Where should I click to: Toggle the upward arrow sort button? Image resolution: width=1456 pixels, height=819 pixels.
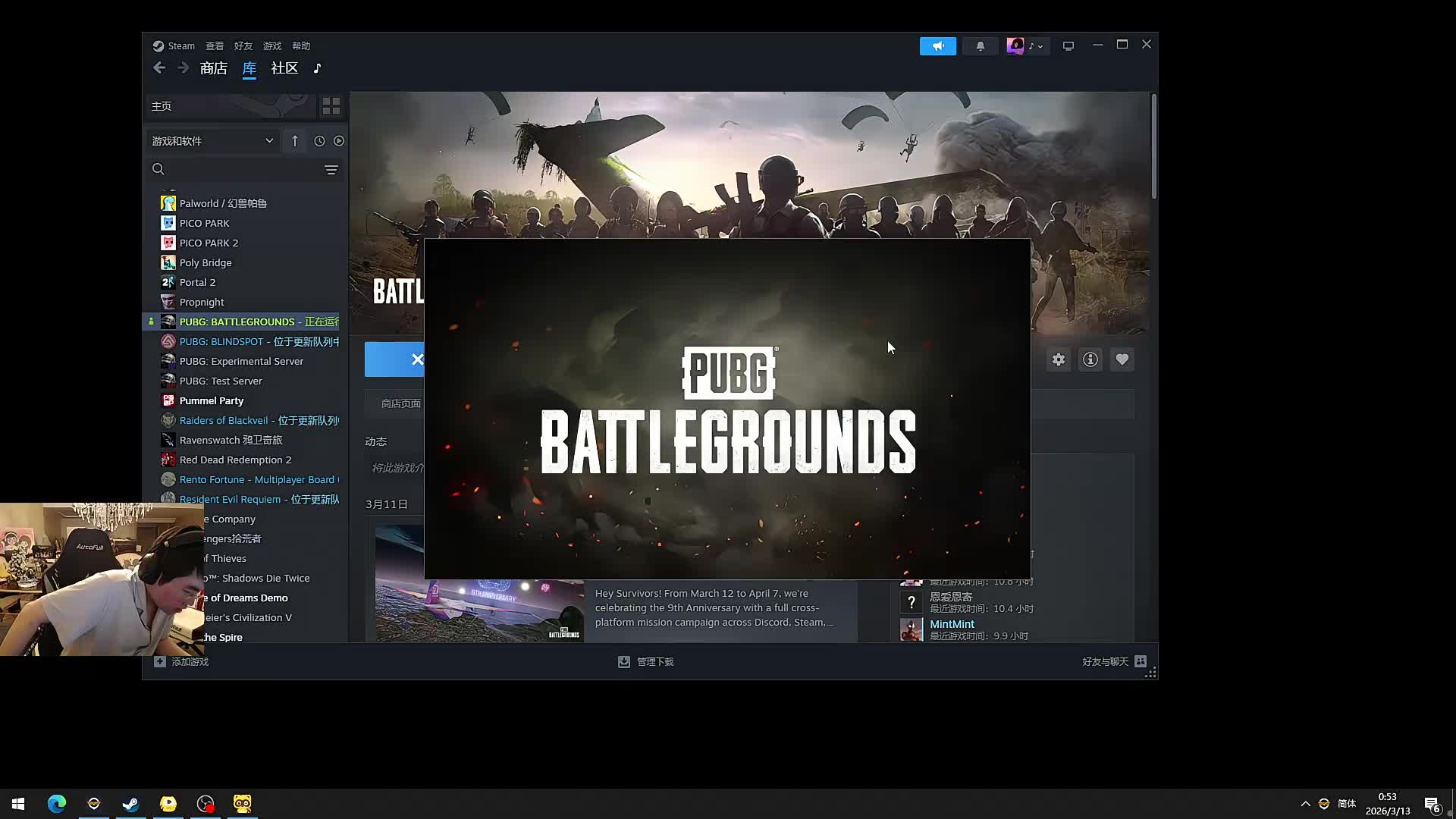click(x=295, y=141)
